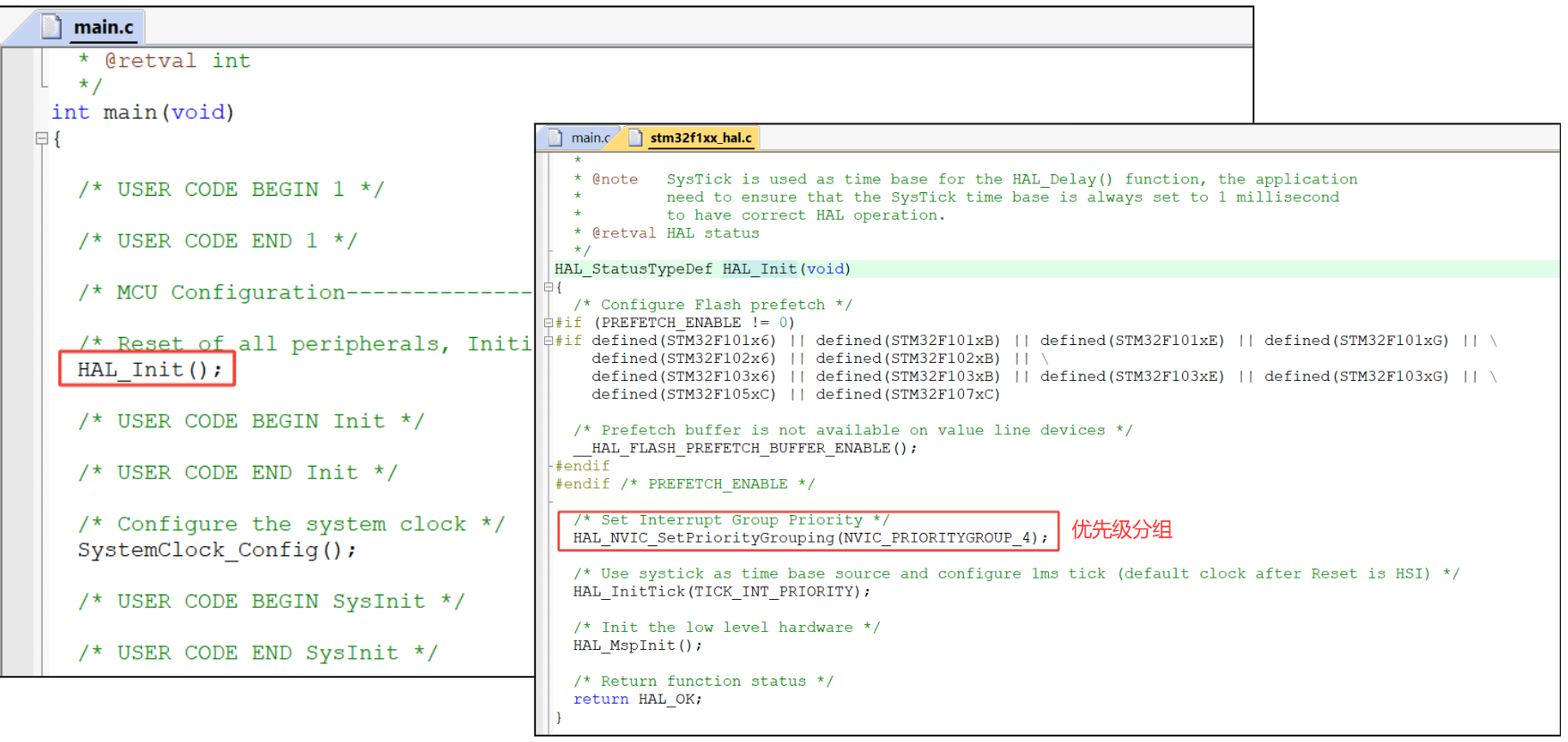
Task: Click the @retval HAL status comment
Action: [x=667, y=233]
